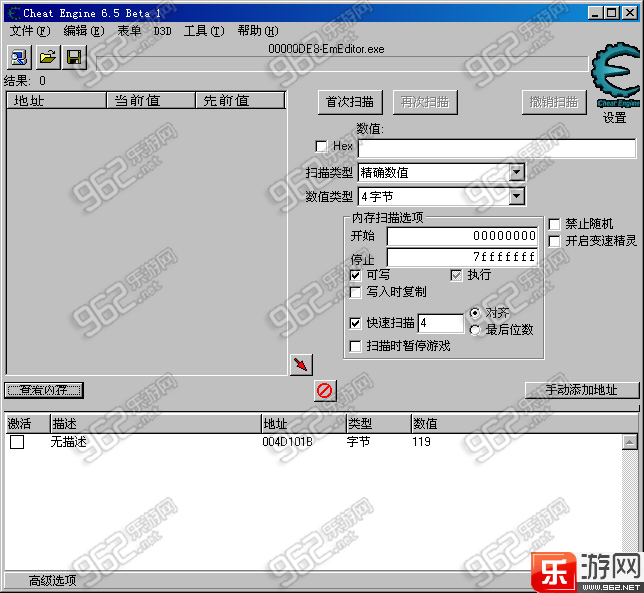
Task: Select the 最后位数 radio button
Action: [475, 330]
